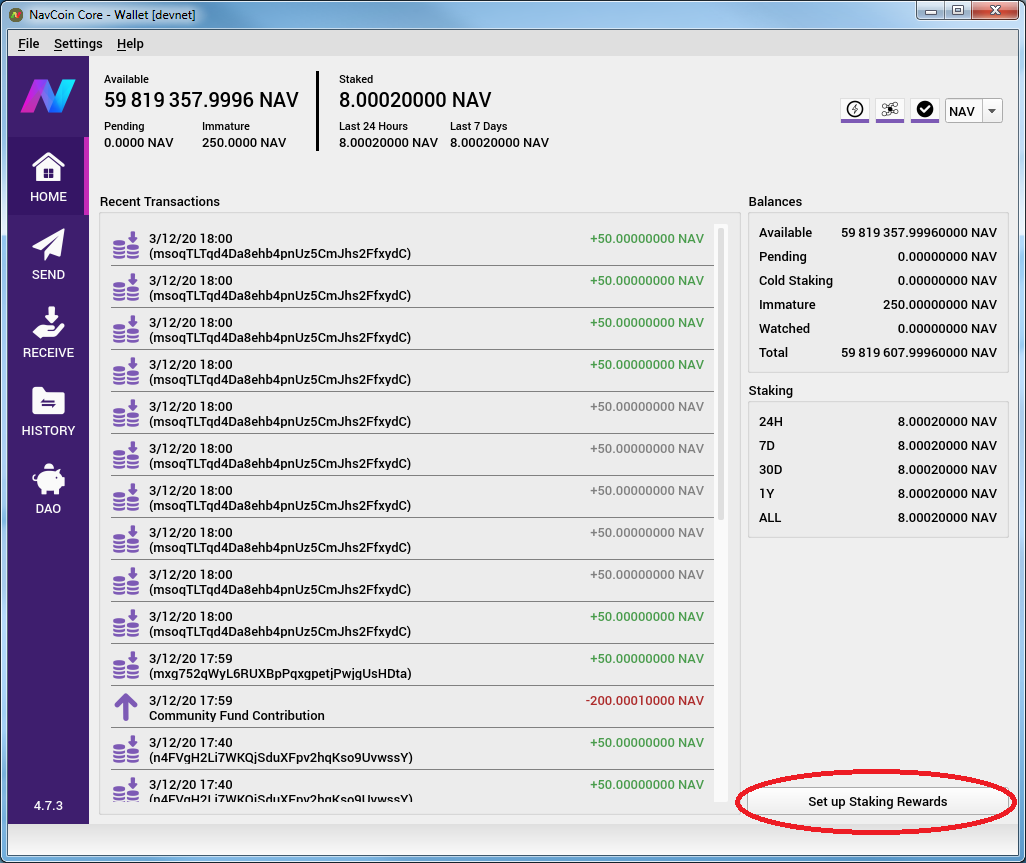1026x863 pixels.
Task: Click the Pending row in Balances panel
Action: [x=877, y=256]
